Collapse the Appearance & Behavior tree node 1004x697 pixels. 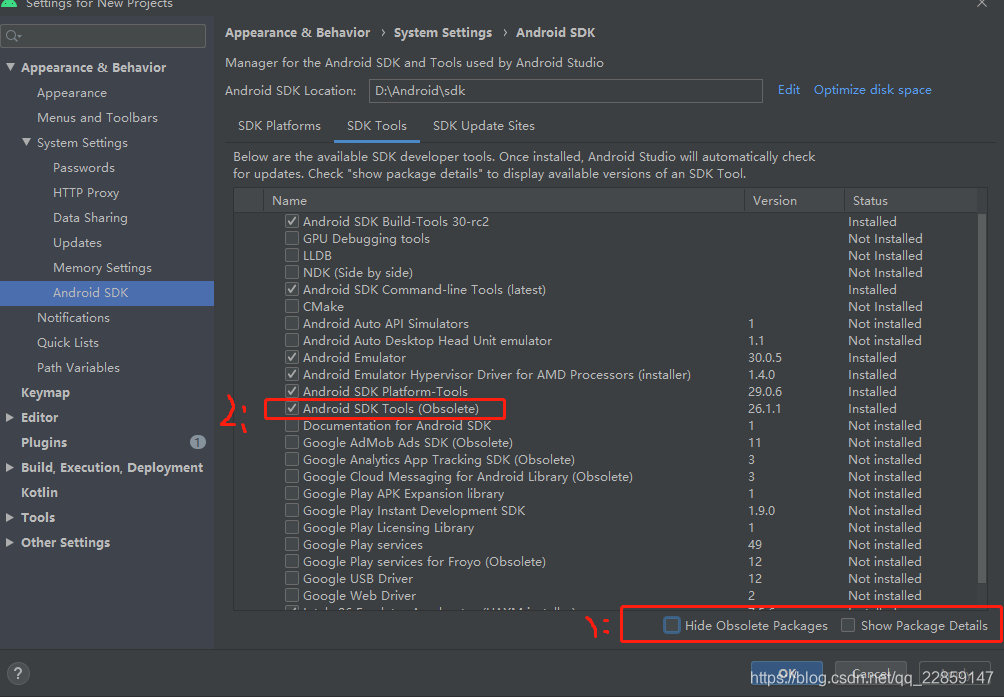click(10, 67)
